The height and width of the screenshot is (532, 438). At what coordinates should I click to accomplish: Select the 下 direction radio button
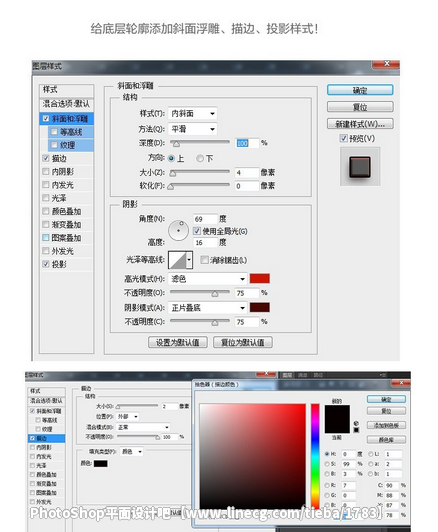200,158
